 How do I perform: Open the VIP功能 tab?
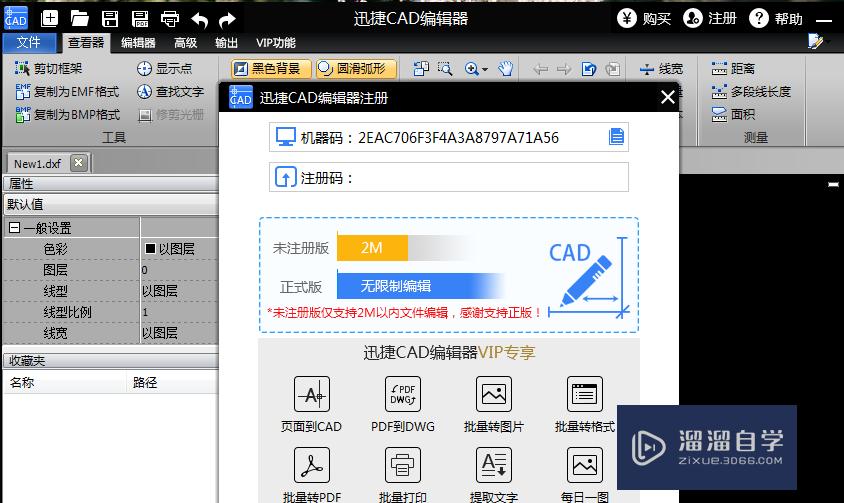276,43
